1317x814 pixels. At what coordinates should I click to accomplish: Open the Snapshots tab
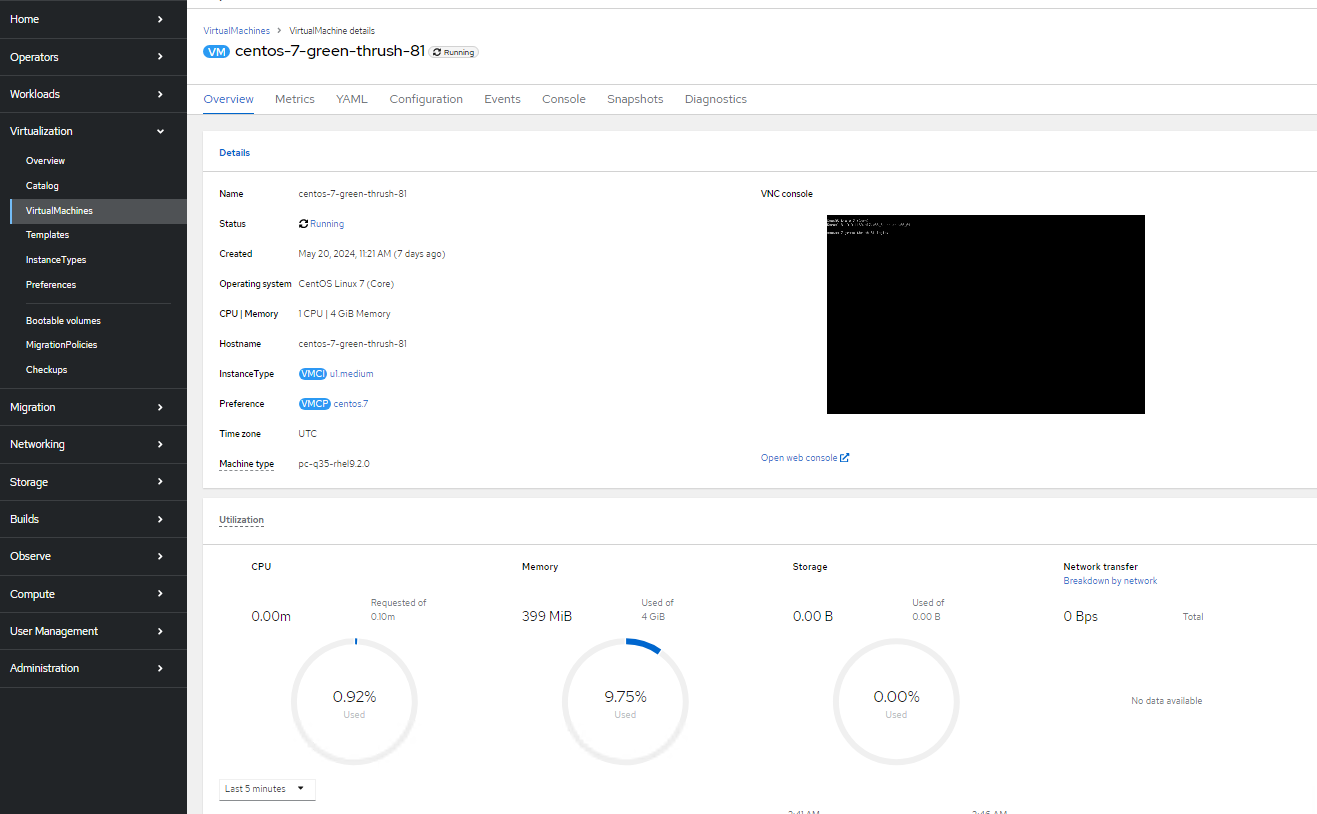[x=635, y=99]
